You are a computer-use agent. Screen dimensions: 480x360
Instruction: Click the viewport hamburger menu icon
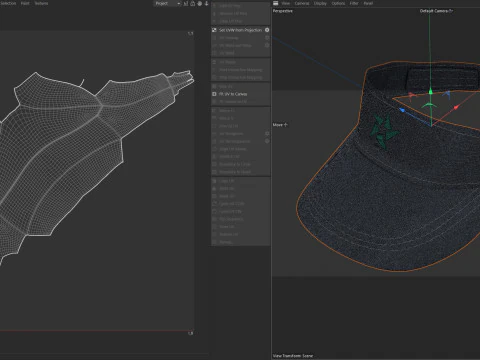(x=276, y=3)
